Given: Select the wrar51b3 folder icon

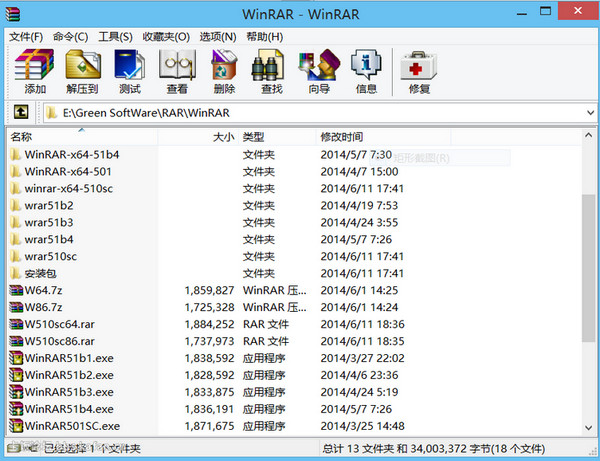Looking at the screenshot, I should [15, 222].
